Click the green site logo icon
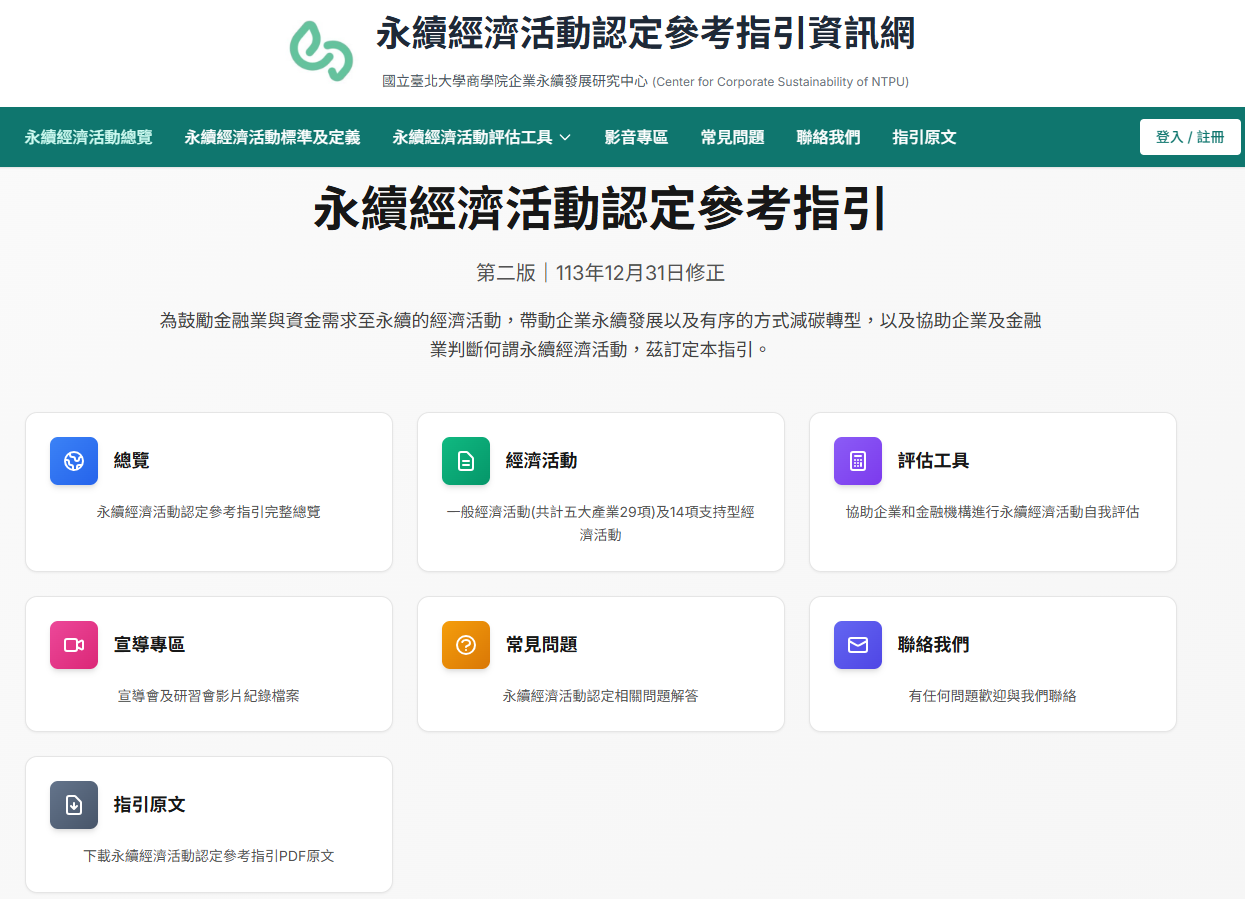The height and width of the screenshot is (899, 1245). click(321, 50)
